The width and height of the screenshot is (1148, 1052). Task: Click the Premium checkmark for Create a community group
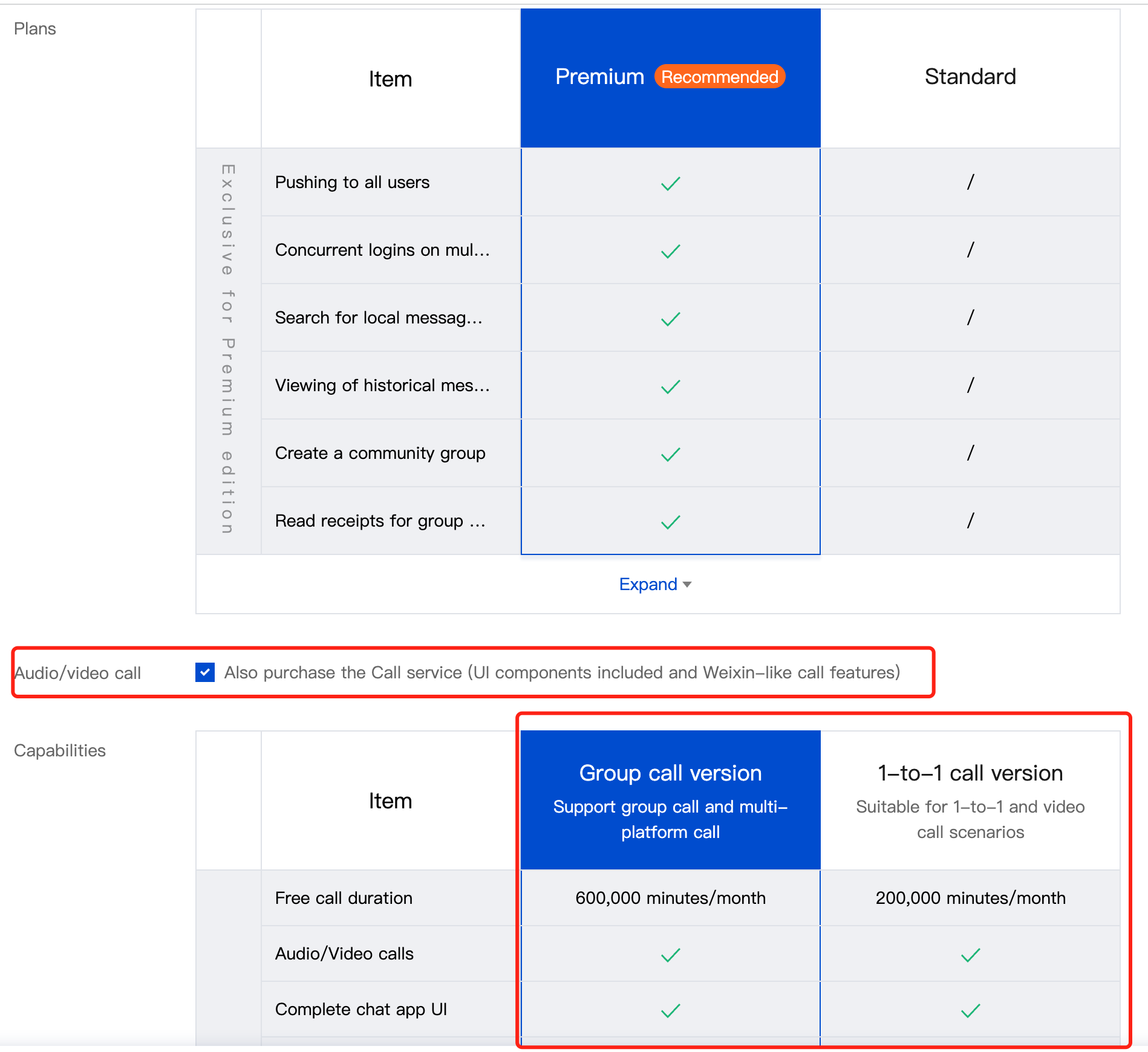point(670,454)
